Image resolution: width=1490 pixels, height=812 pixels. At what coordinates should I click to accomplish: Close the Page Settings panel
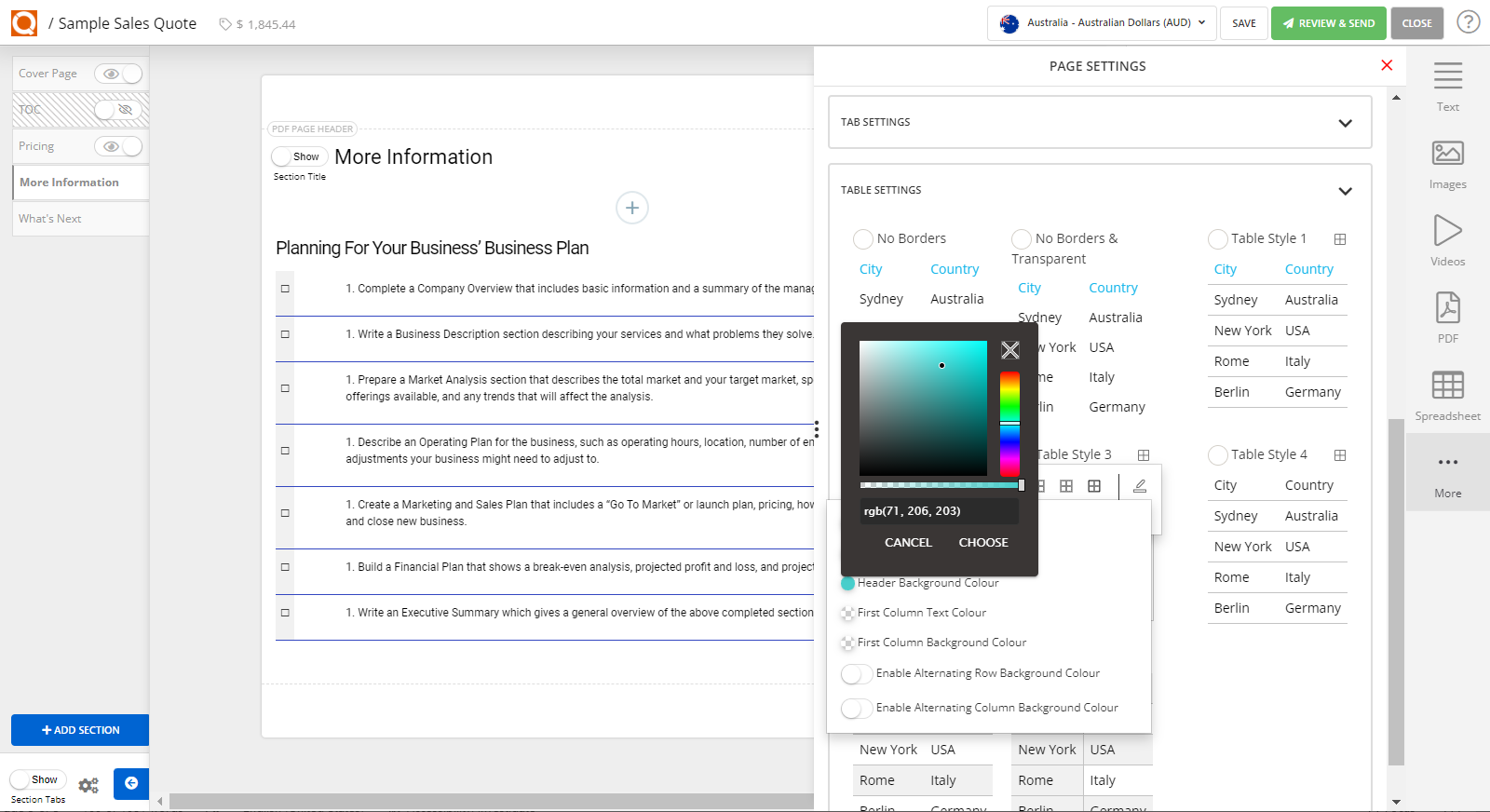coord(1387,65)
